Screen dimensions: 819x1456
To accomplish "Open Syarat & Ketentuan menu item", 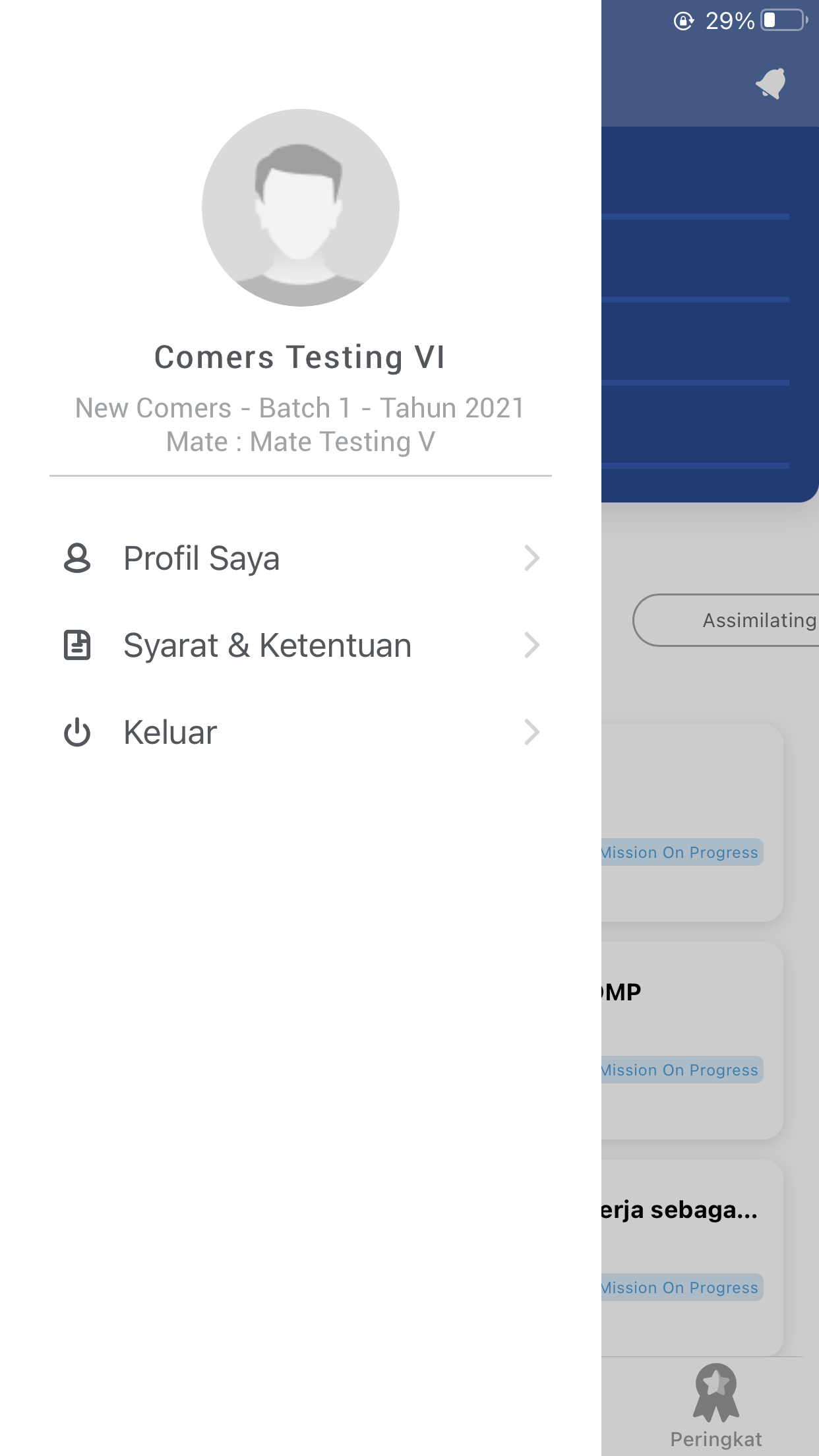I will (301, 645).
